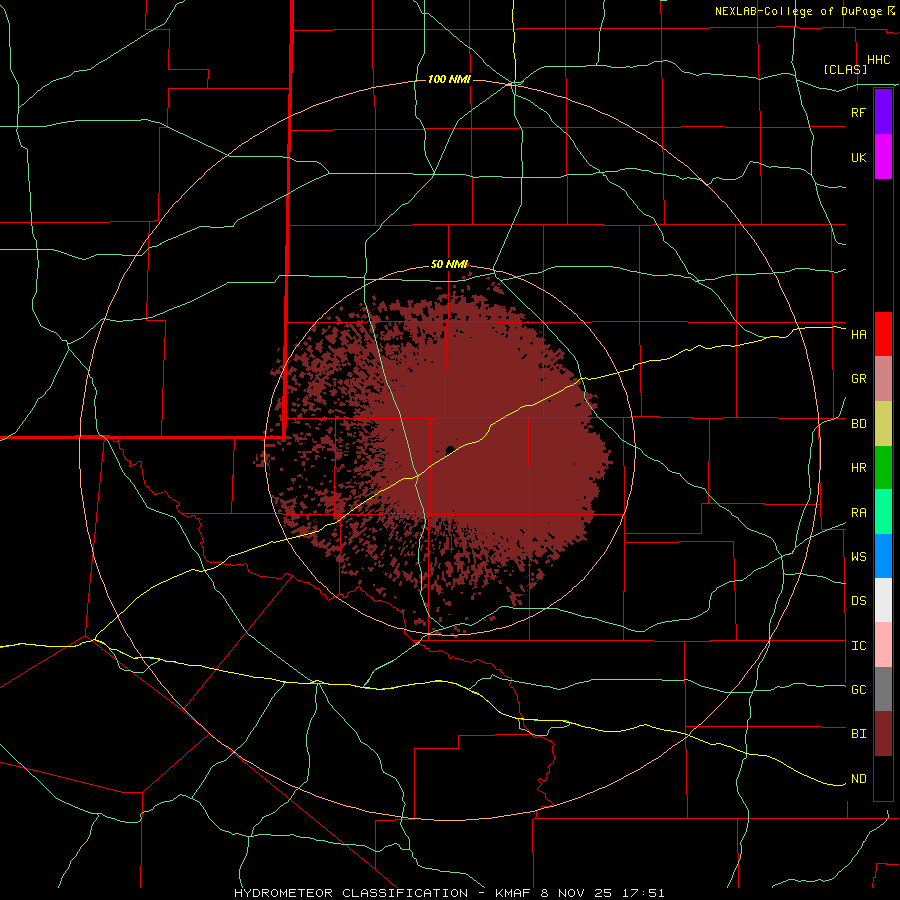Click the HR legend label
Viewport: 900px width, 900px height.
click(x=858, y=468)
